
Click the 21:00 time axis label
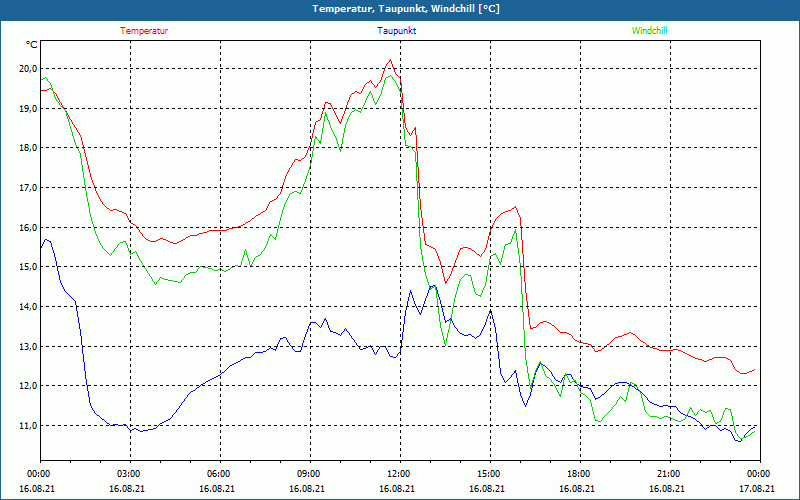click(670, 473)
